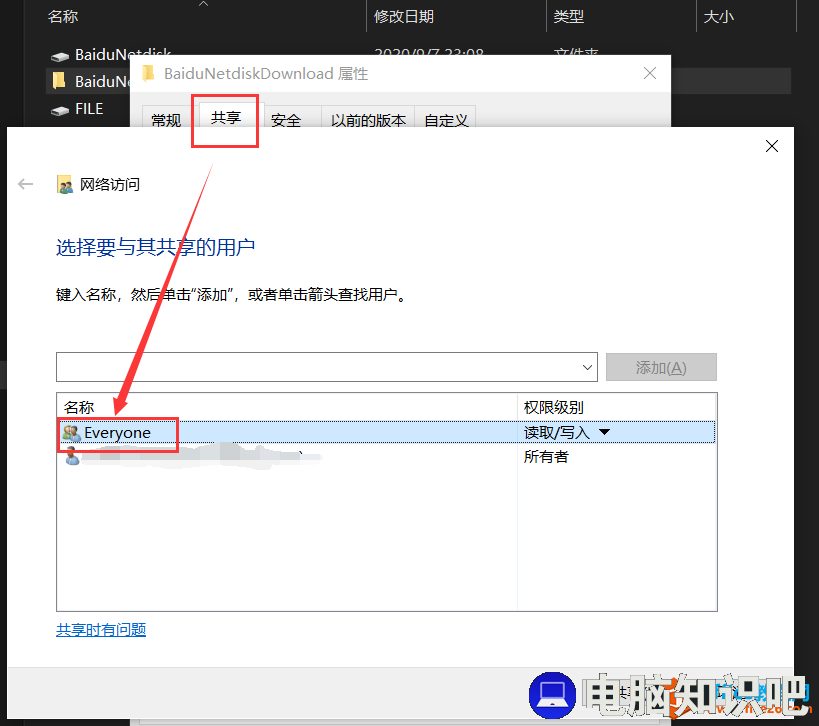Viewport: 819px width, 726px height.
Task: Click the 添加(A) button
Action: coord(661,367)
